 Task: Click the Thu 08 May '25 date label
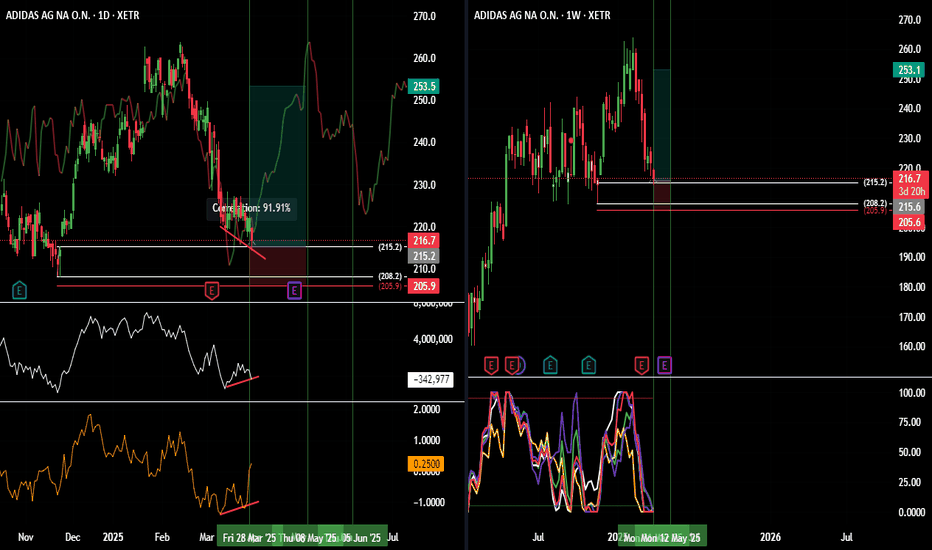click(307, 538)
